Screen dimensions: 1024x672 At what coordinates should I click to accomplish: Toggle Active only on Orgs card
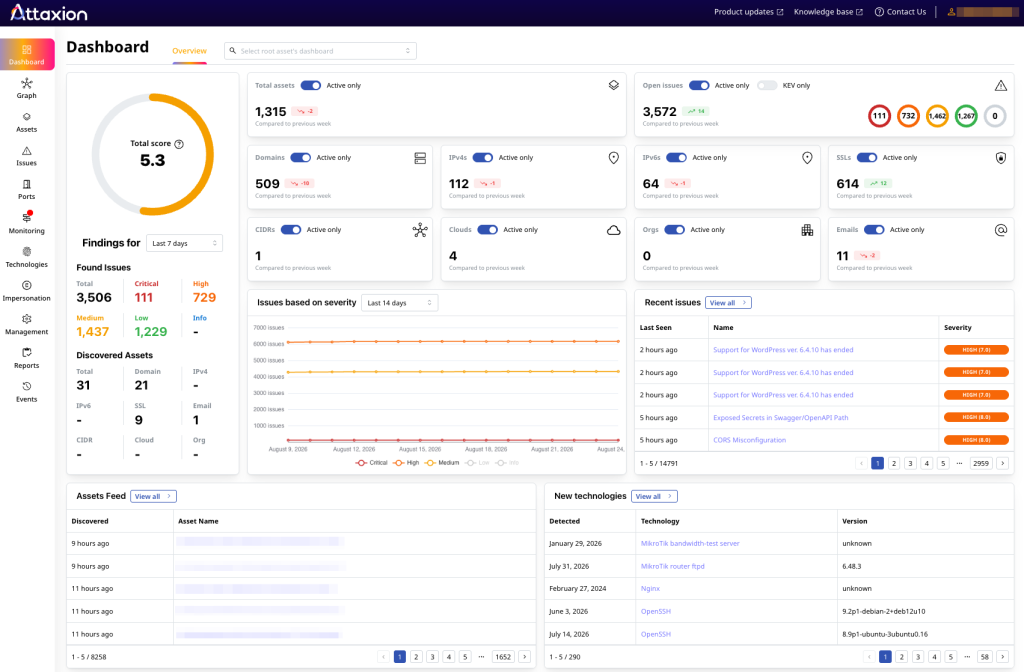coord(675,230)
